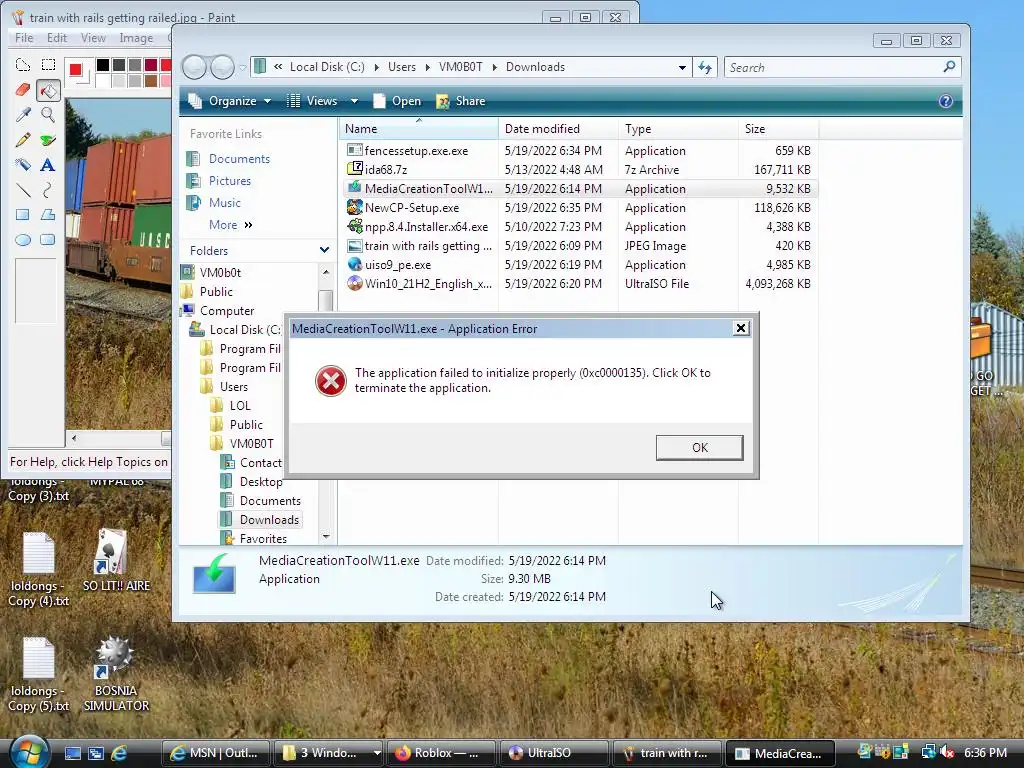
Task: Select the Text tool in Paint
Action: click(x=48, y=165)
